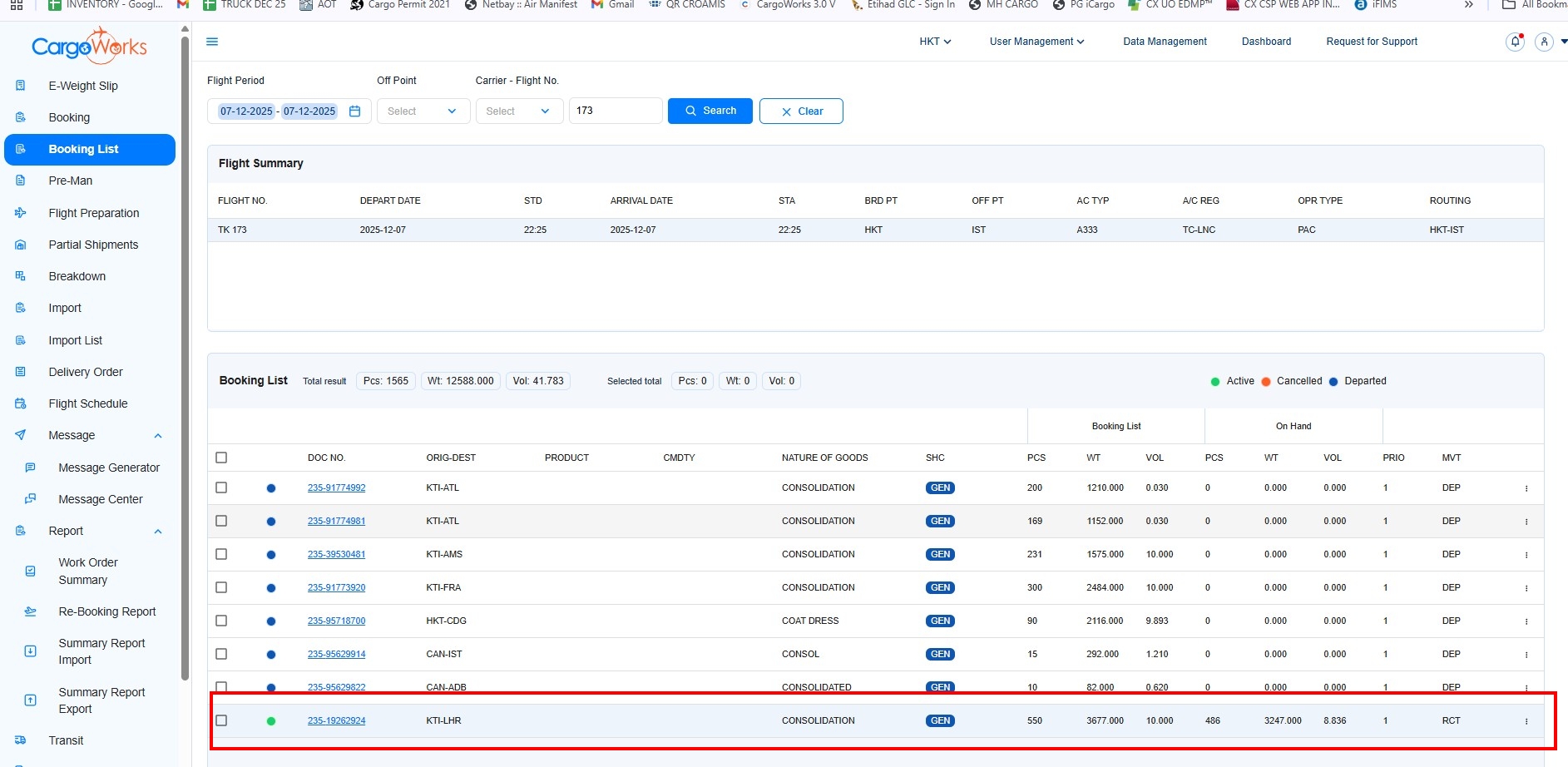Expand the HKT station dropdown

935,42
